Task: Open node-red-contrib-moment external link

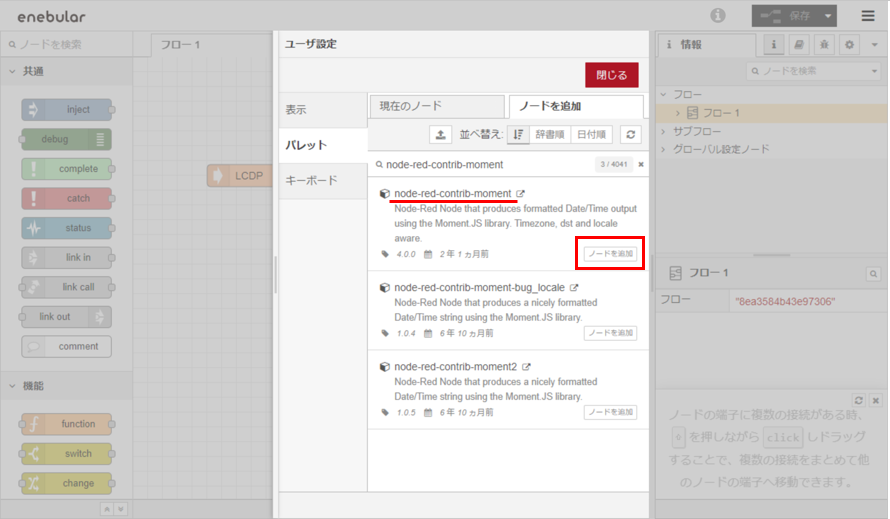Action: point(520,194)
